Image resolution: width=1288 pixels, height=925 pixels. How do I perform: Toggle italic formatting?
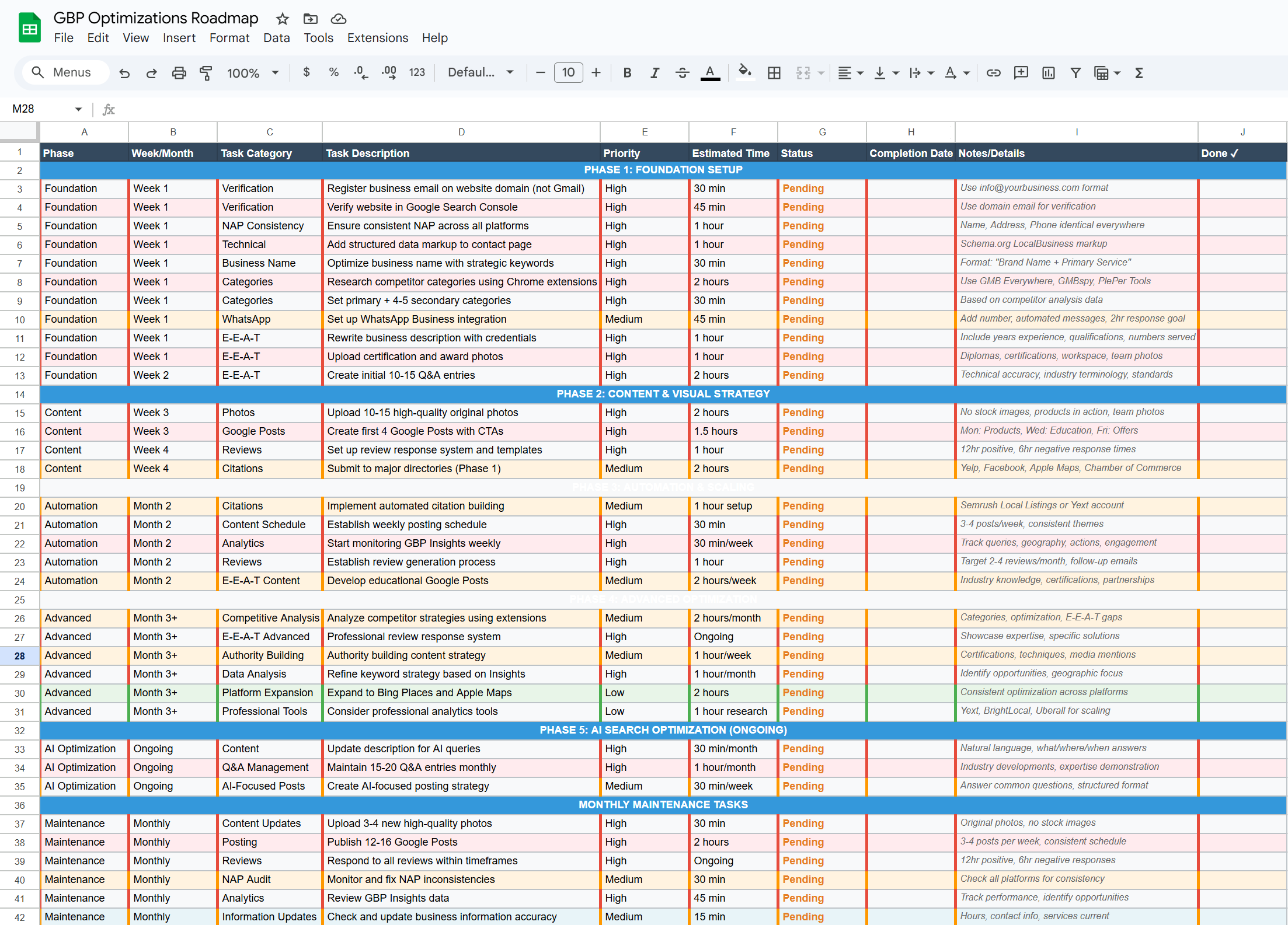pos(655,73)
